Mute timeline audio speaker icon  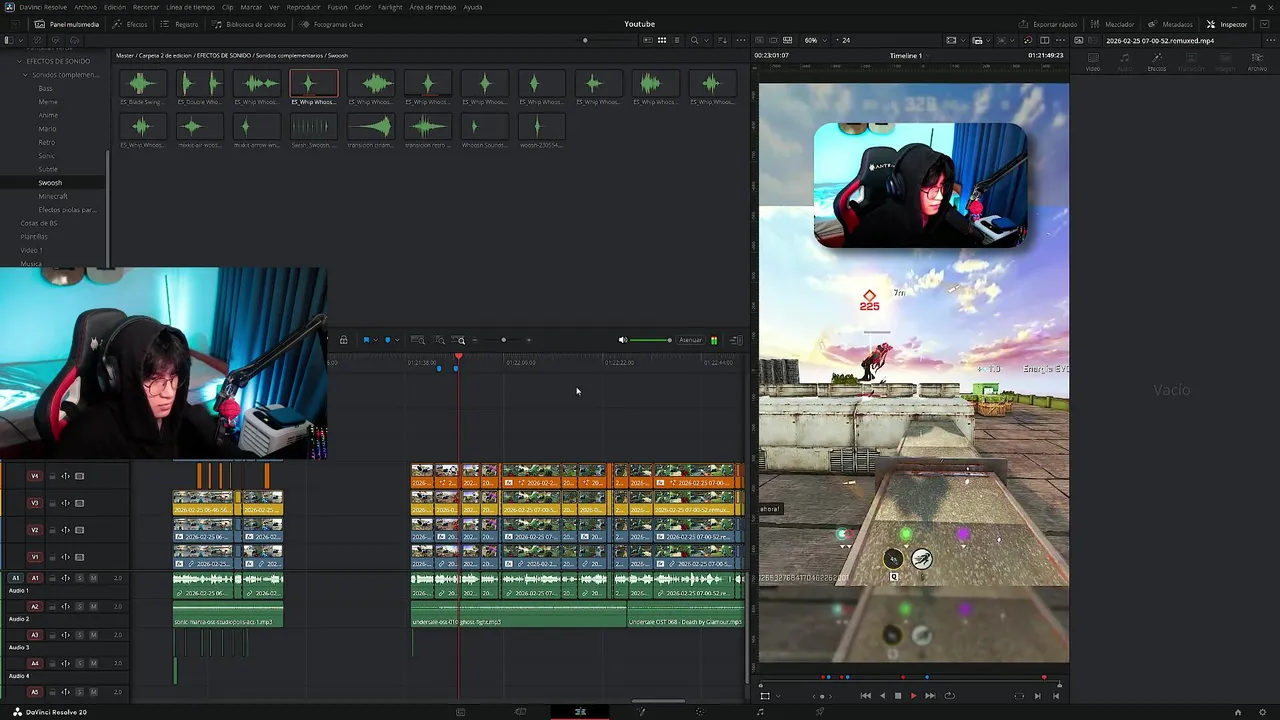pos(622,340)
